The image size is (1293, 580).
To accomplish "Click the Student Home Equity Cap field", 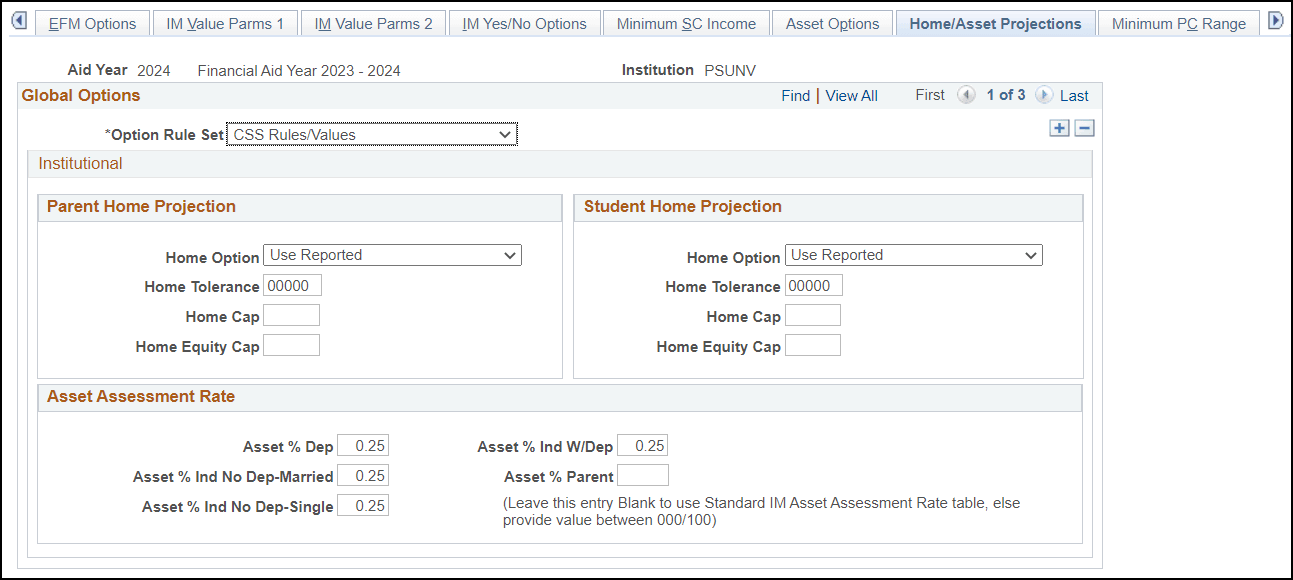I will 813,345.
